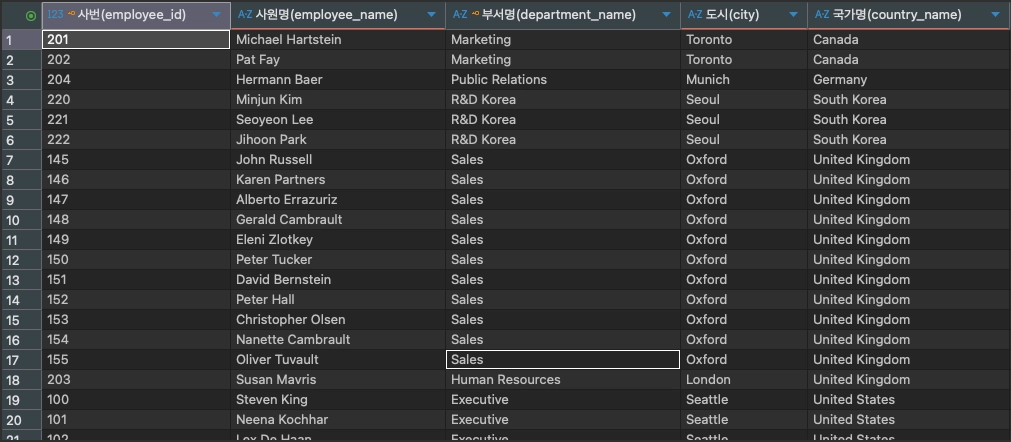1011x442 pixels.
Task: Select the cell John Russell
Action: pos(338,160)
